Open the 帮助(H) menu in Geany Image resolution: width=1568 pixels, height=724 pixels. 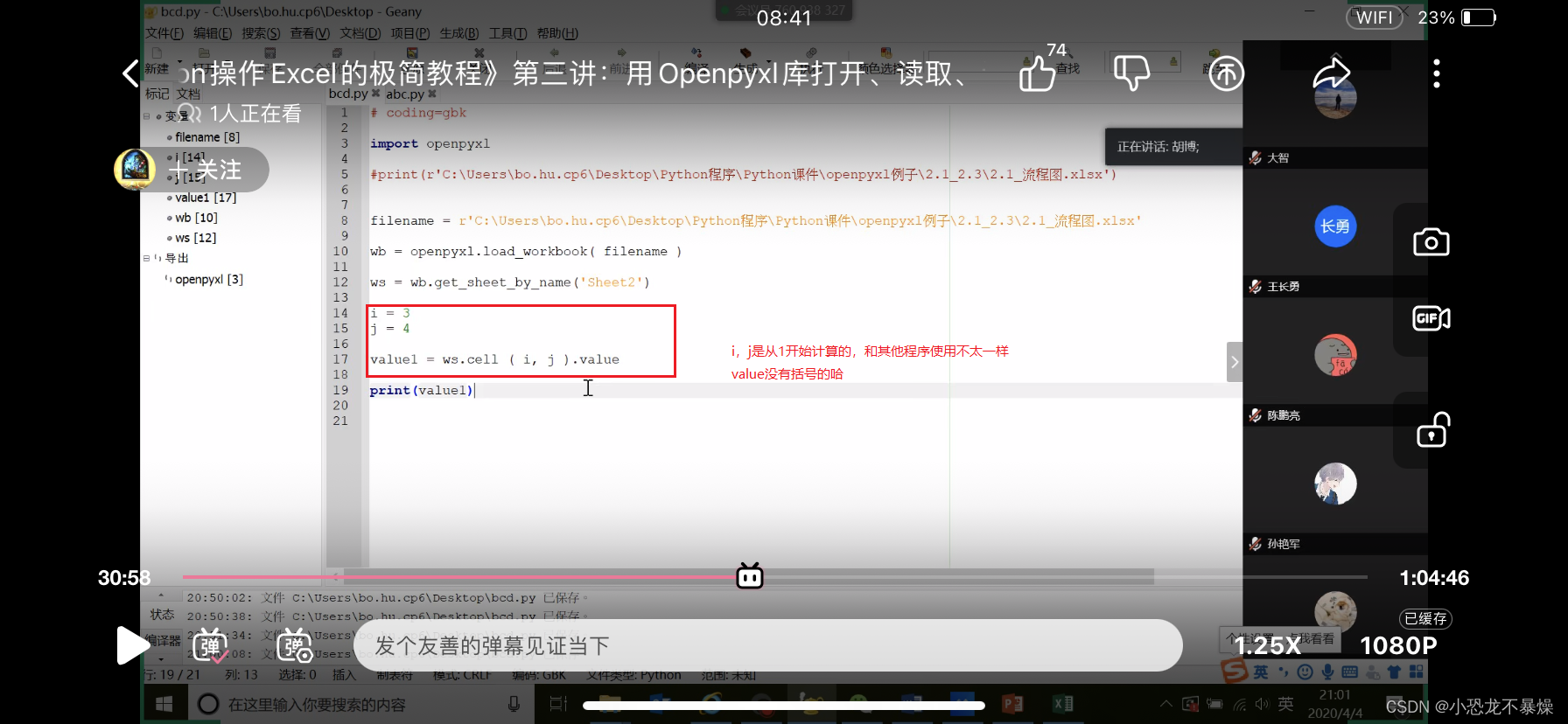557,33
